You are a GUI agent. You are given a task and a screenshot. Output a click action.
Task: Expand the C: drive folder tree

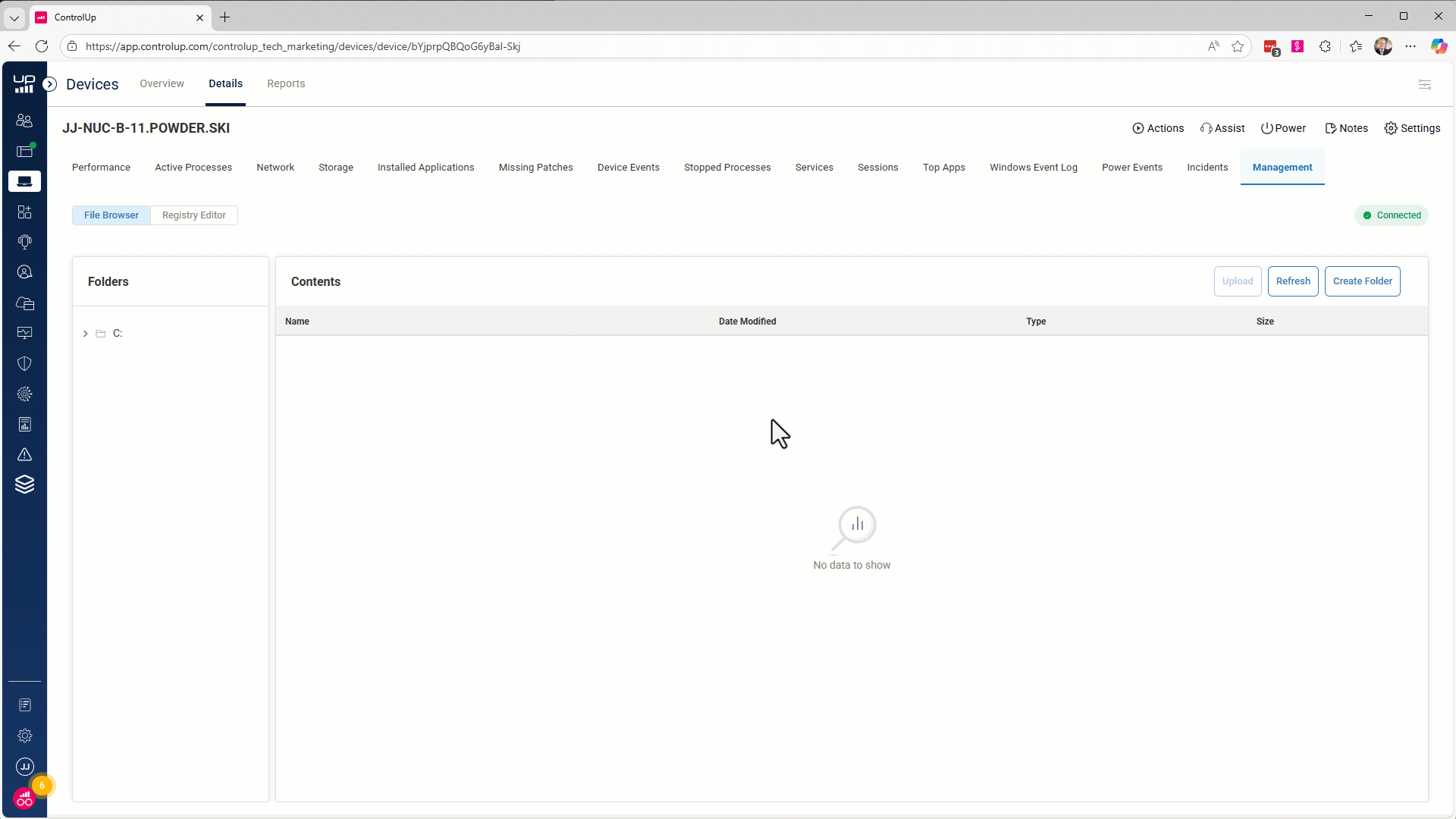(x=85, y=334)
